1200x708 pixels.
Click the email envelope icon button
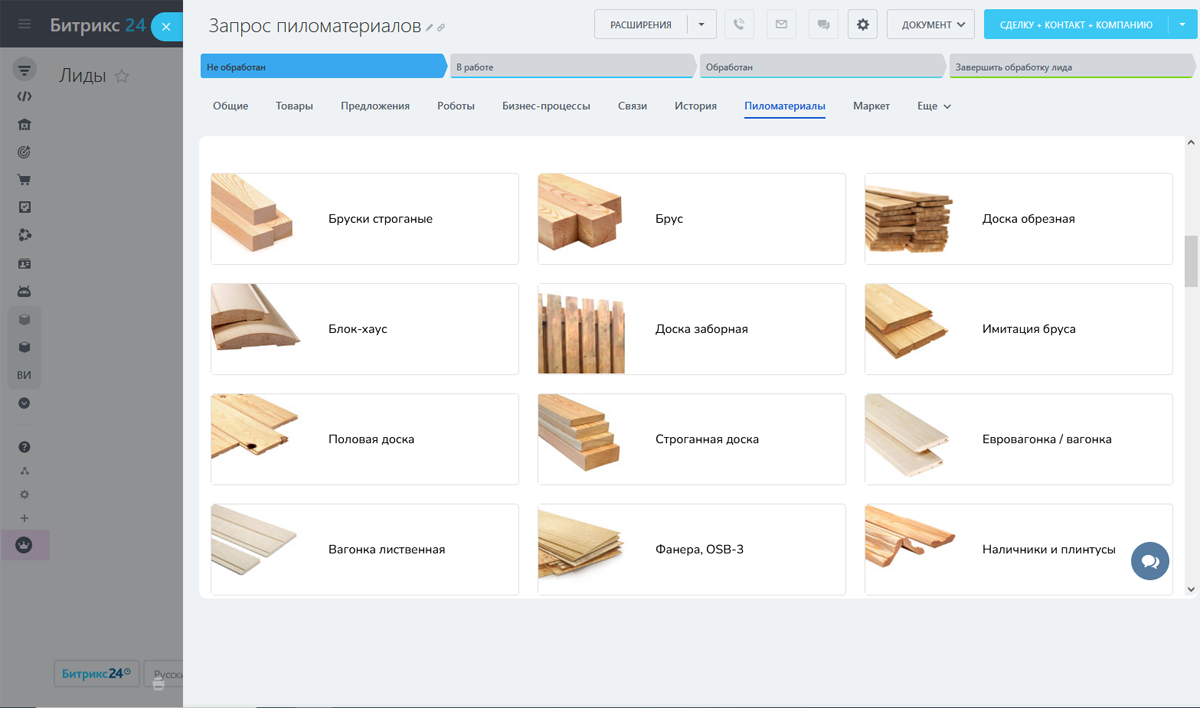781,25
